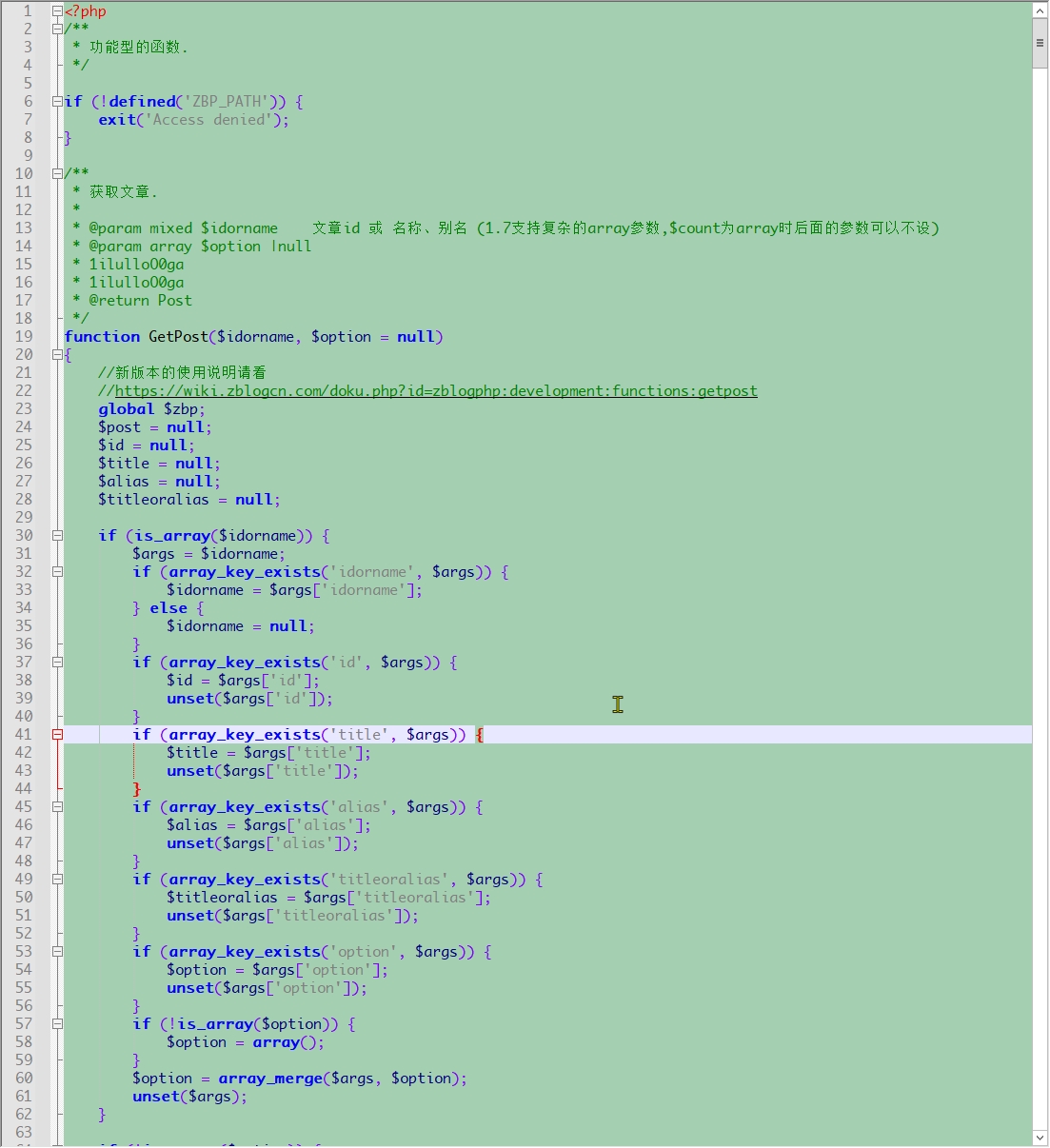This screenshot has width=1050, height=1148.
Task: Collapse the fold marker at line 1
Action: [x=57, y=11]
